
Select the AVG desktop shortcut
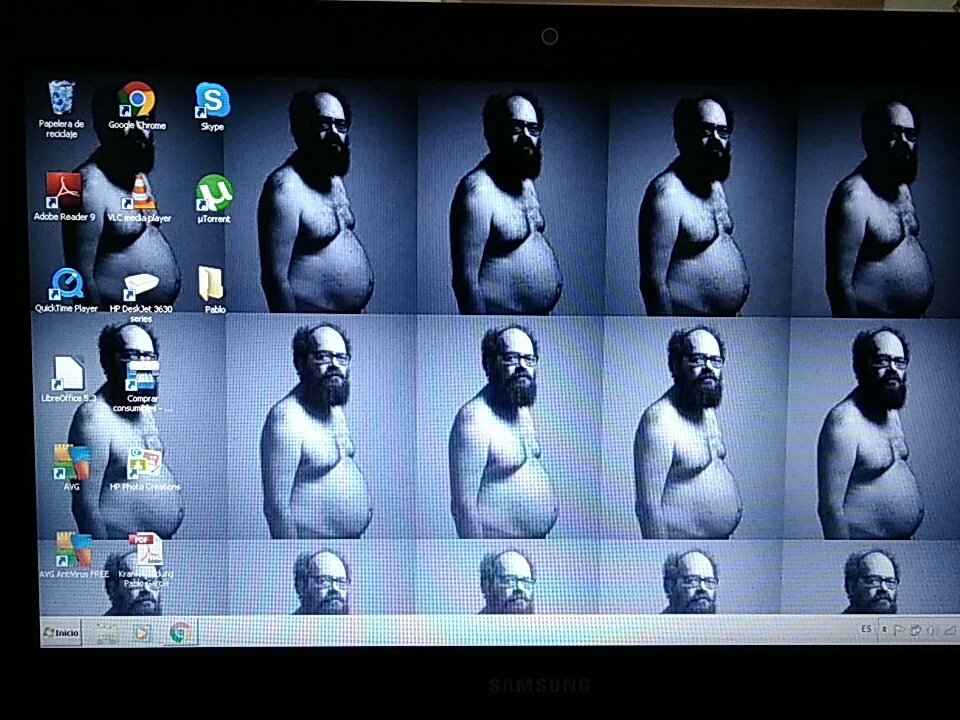coord(72,467)
